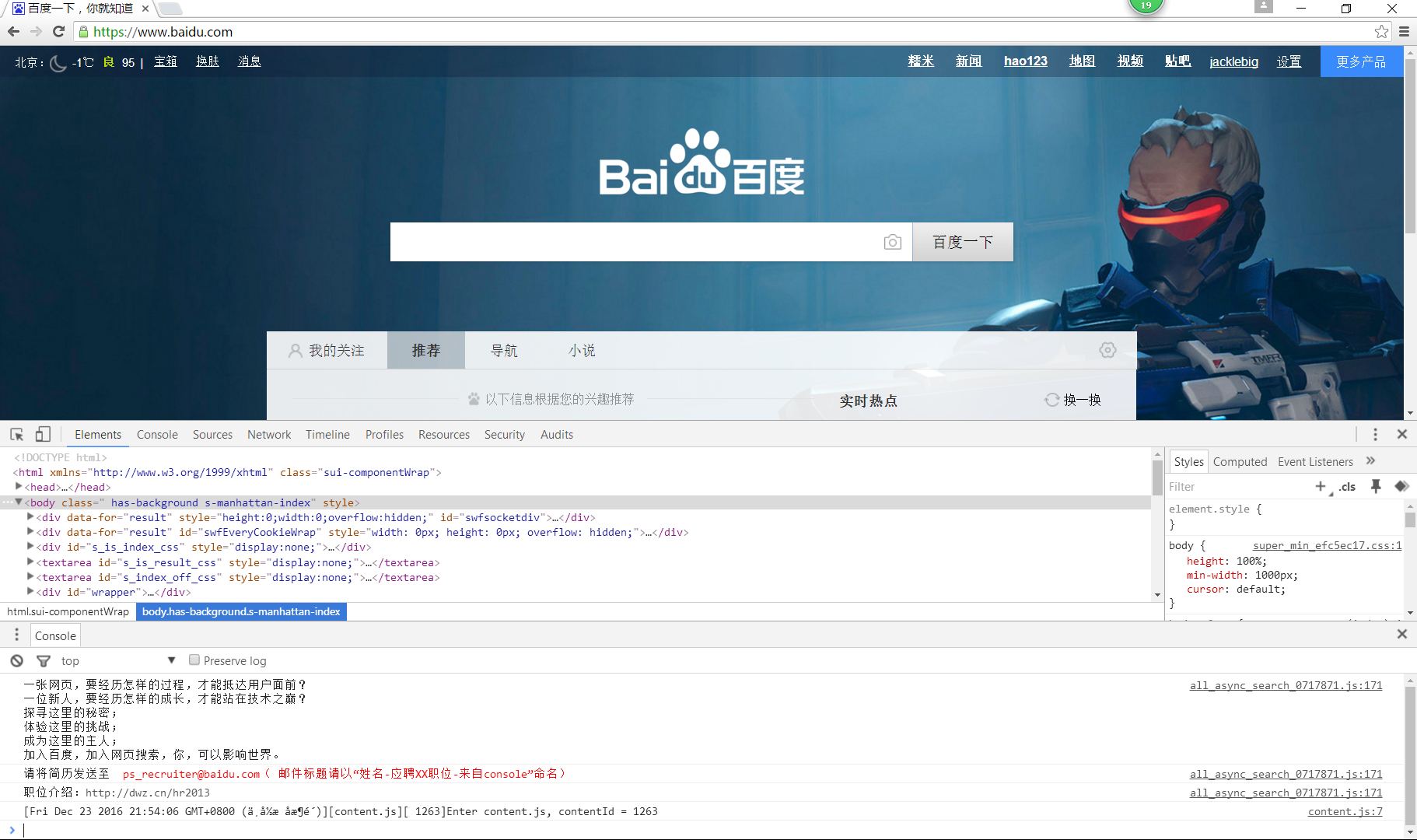
Task: Bookmark page with the star icon
Action: [x=1381, y=32]
